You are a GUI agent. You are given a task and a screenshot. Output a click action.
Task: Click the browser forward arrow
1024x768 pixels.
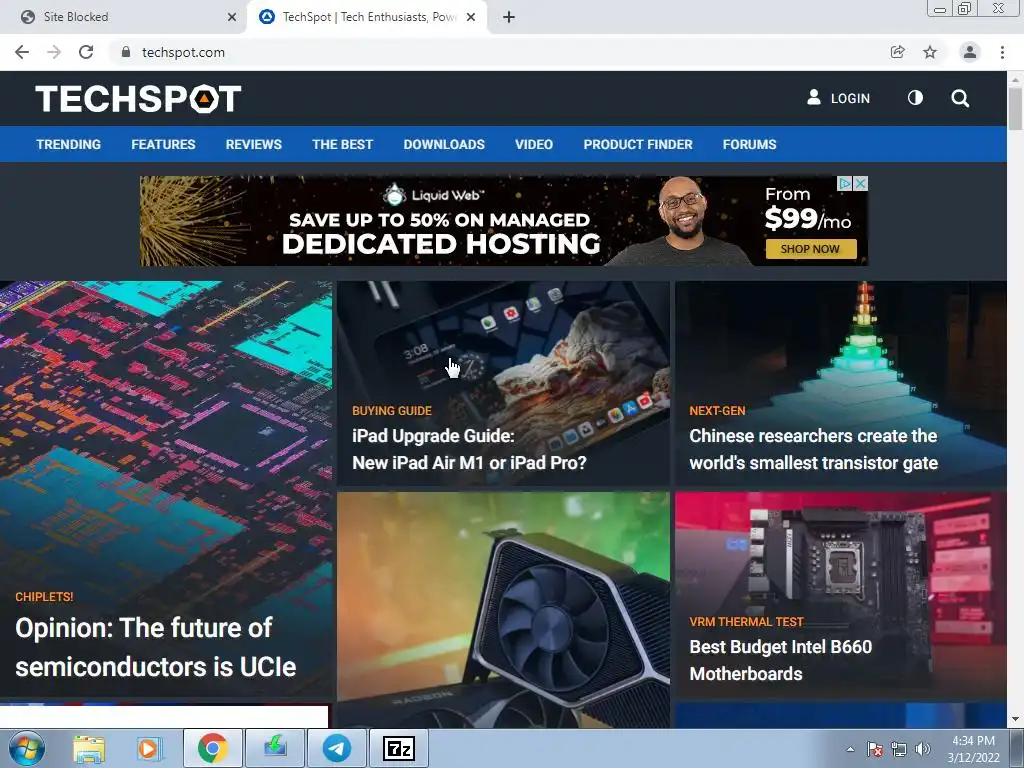54,52
